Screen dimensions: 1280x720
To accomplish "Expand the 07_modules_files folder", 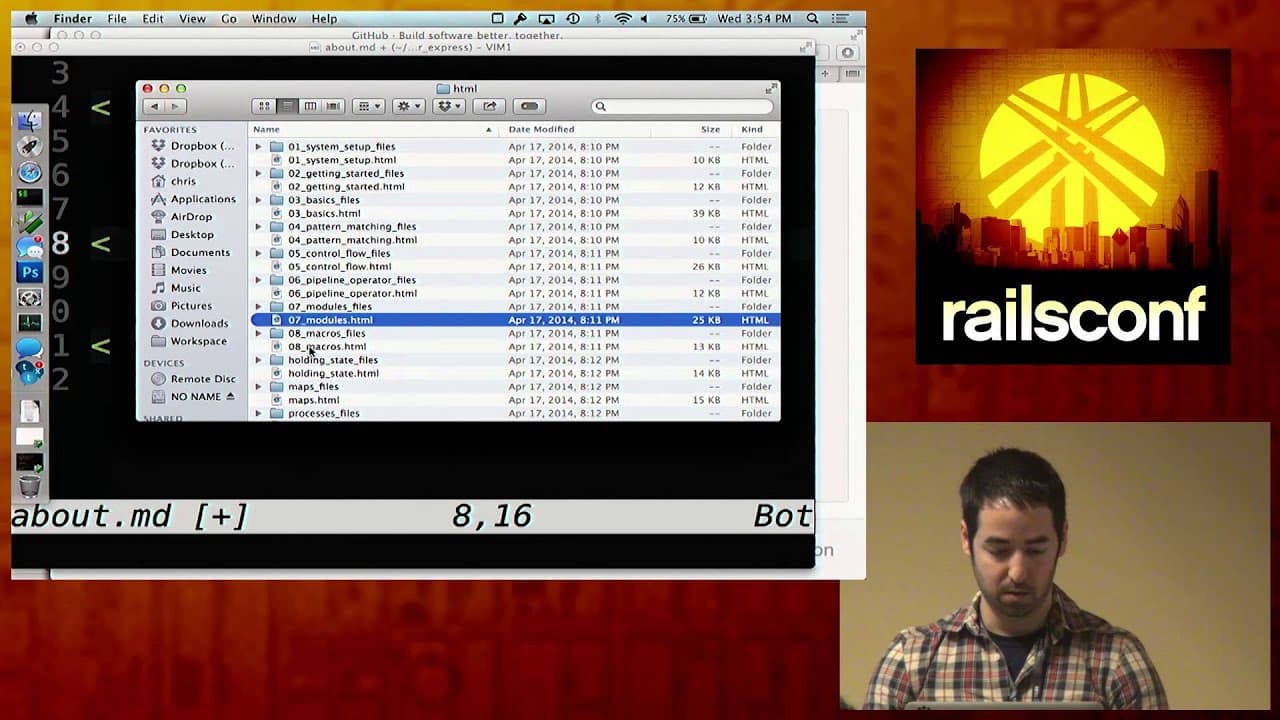I will [x=258, y=306].
